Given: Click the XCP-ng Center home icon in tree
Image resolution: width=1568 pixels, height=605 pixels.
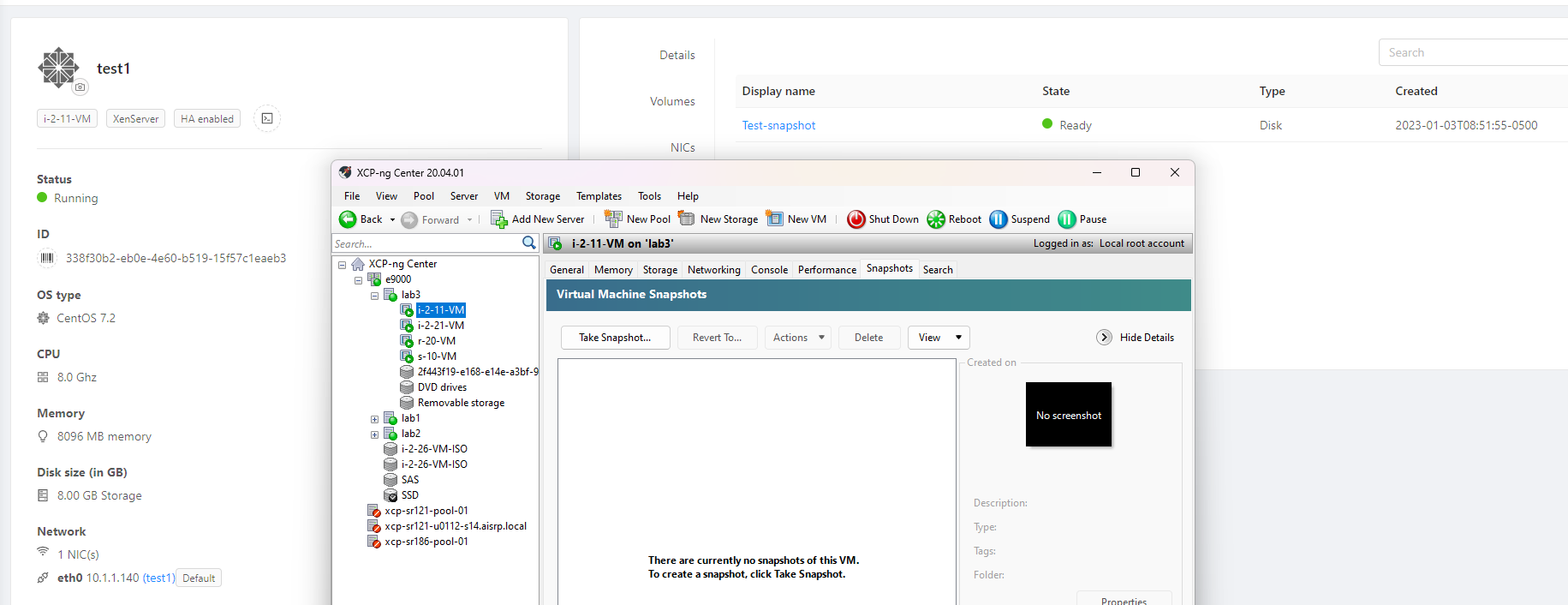Looking at the screenshot, I should (x=358, y=264).
